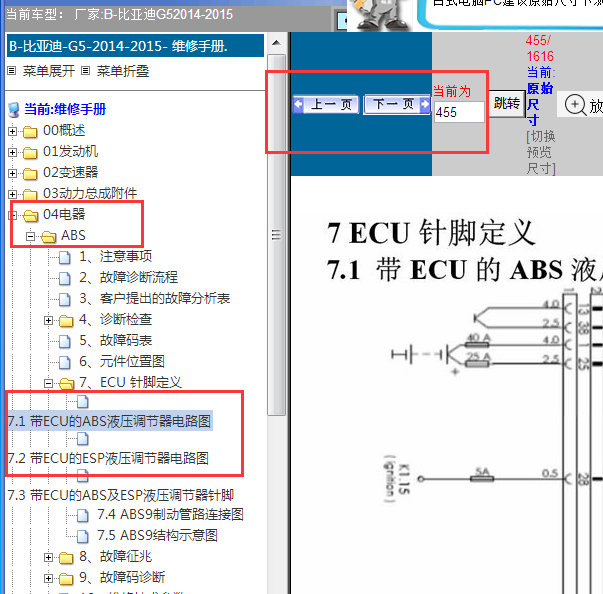Expand the 03动力总成附件 folder
The width and height of the screenshot is (603, 594).
click(12, 195)
